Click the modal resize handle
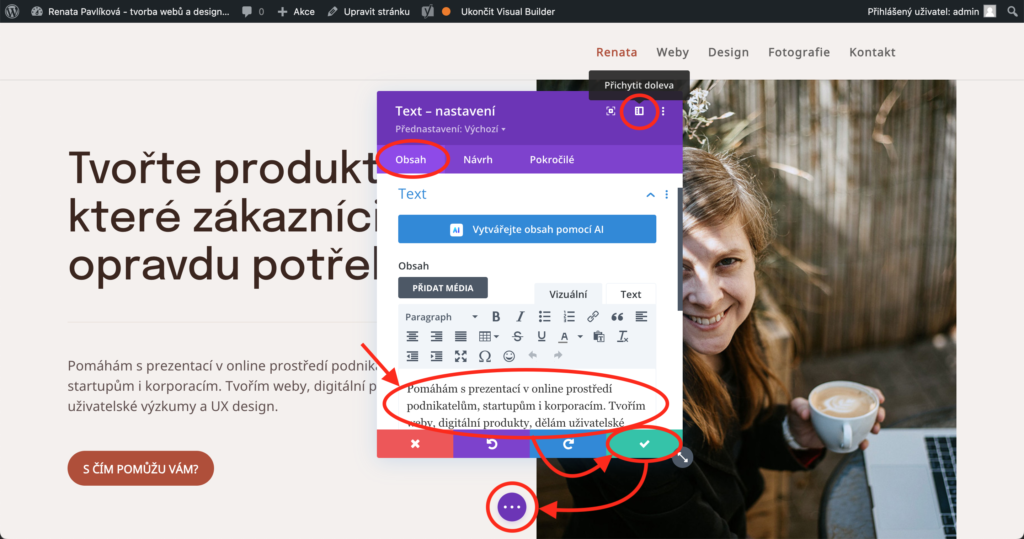The image size is (1024, 539). (x=682, y=457)
